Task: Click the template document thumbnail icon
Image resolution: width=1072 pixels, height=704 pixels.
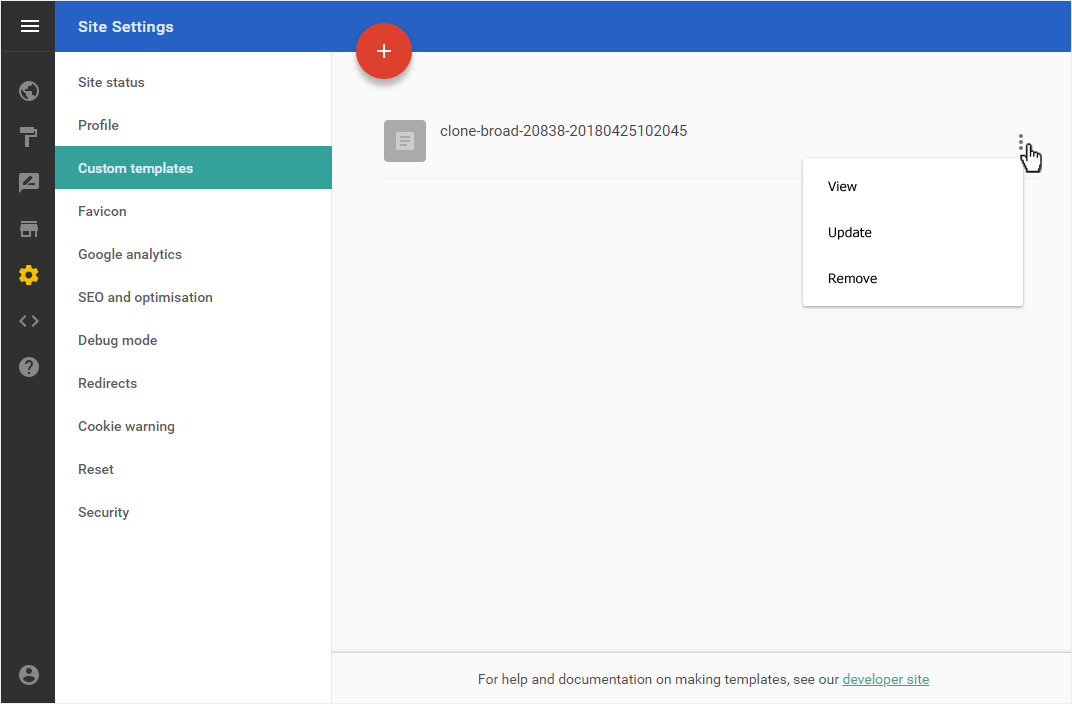Action: tap(405, 141)
